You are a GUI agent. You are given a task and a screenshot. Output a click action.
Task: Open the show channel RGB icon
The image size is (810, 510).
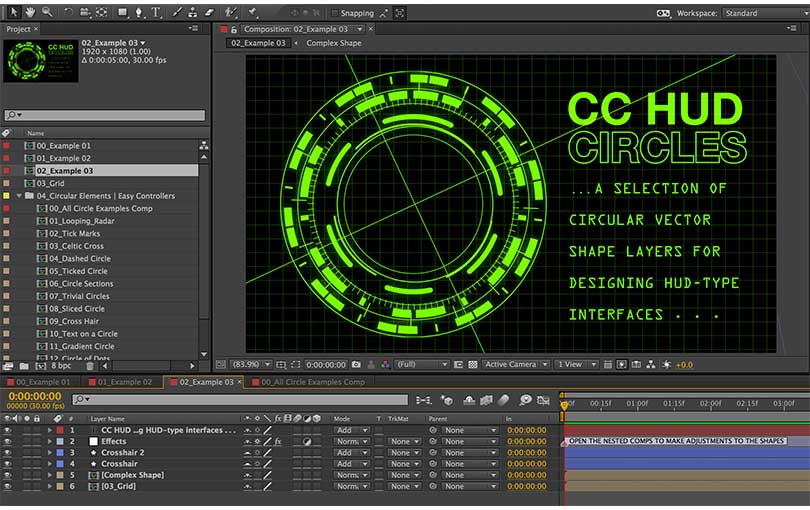tap(385, 364)
